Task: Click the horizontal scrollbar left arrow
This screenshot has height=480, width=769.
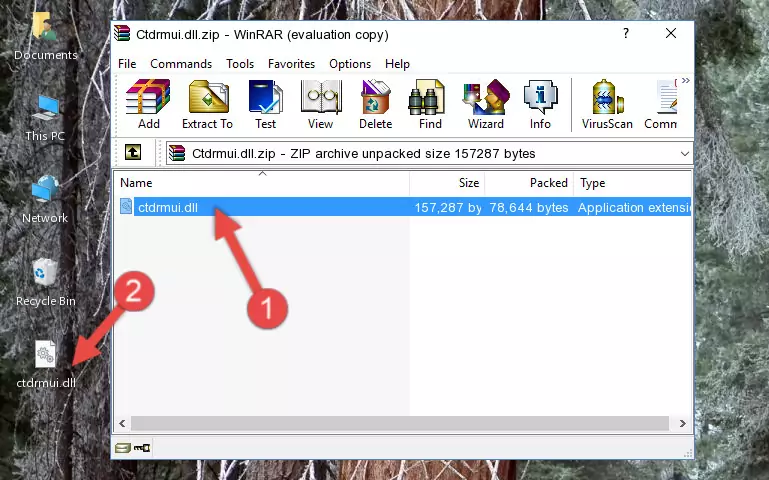Action: (123, 423)
